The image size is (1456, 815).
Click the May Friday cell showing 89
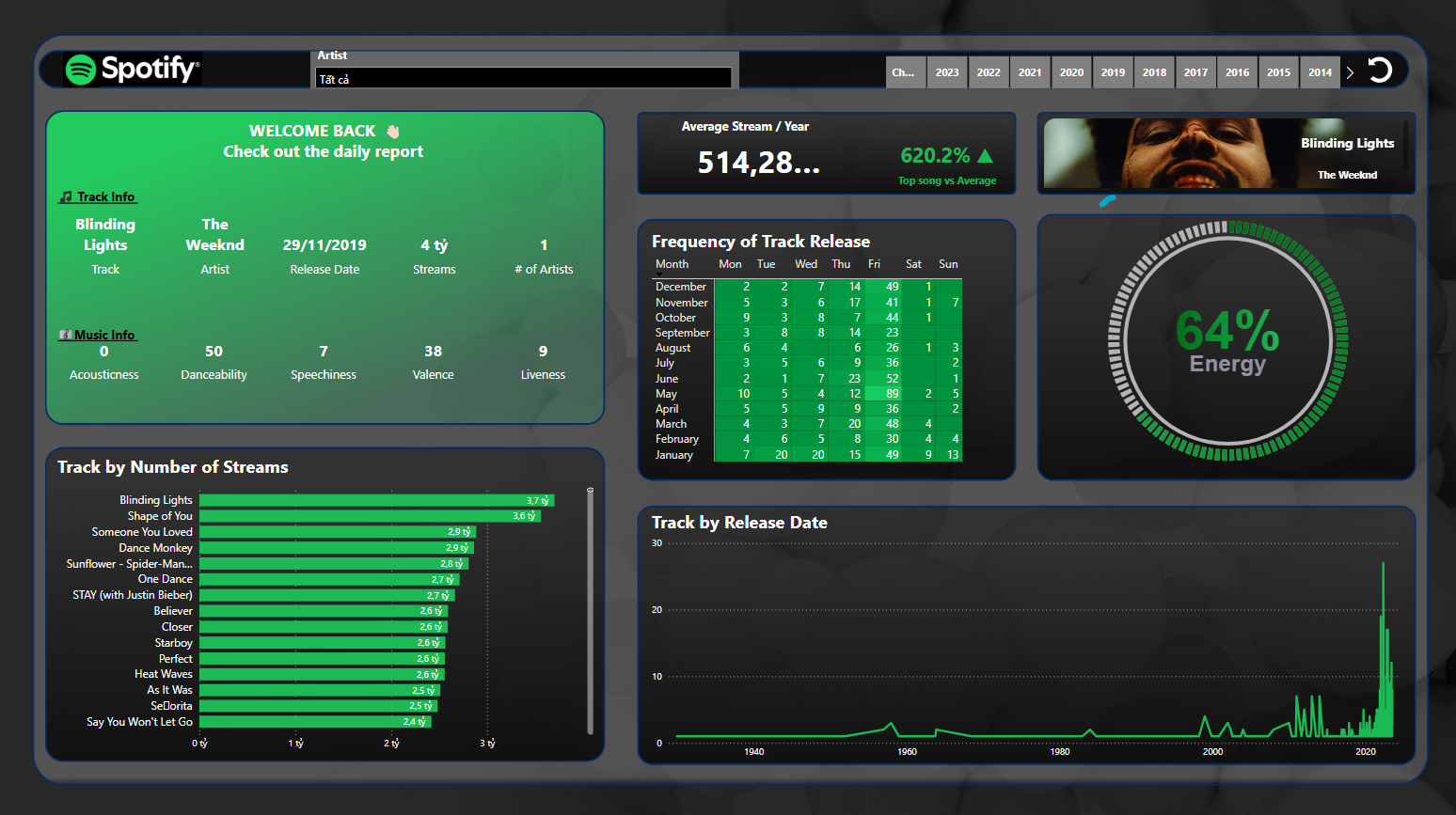click(883, 394)
